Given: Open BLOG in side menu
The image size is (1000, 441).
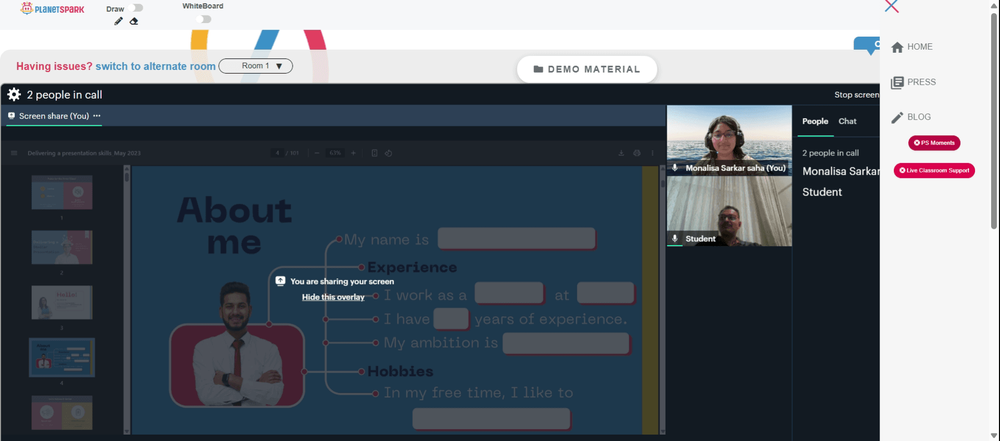Looking at the screenshot, I should click(911, 117).
